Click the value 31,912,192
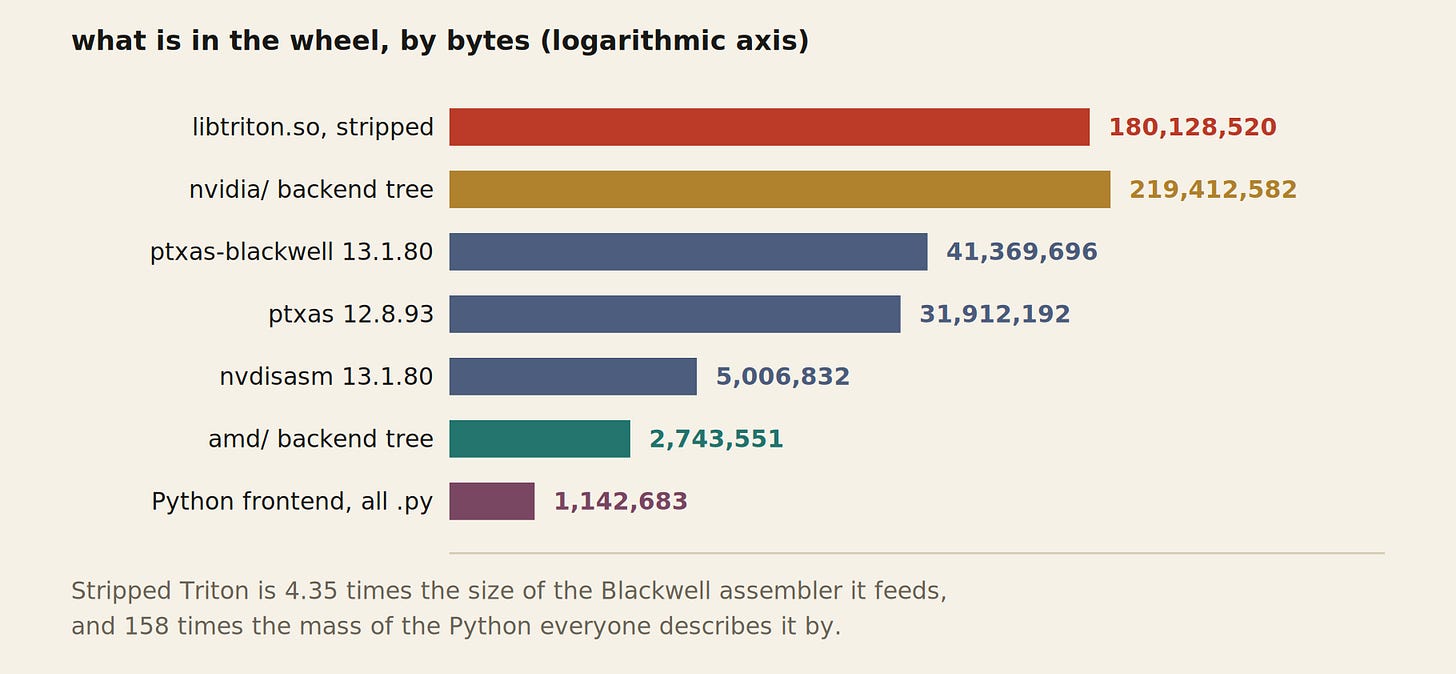Screen dimensions: 1456x674 click(995, 315)
